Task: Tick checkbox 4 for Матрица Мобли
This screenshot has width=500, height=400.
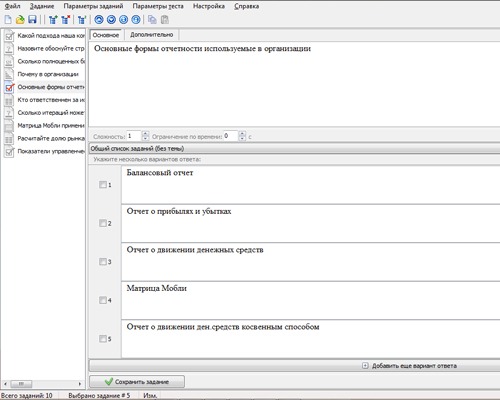Action: click(103, 300)
